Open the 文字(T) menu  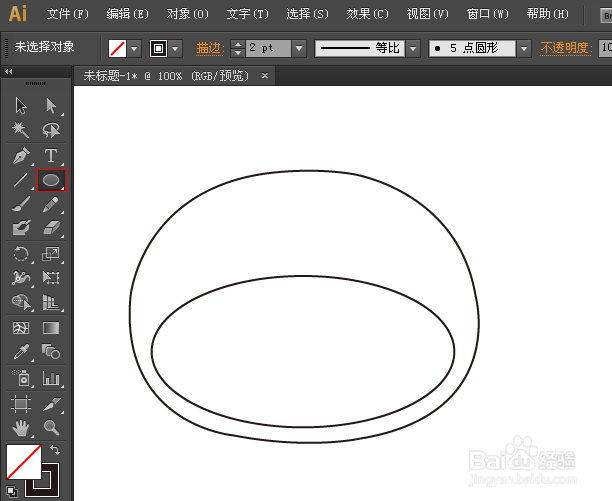click(247, 14)
